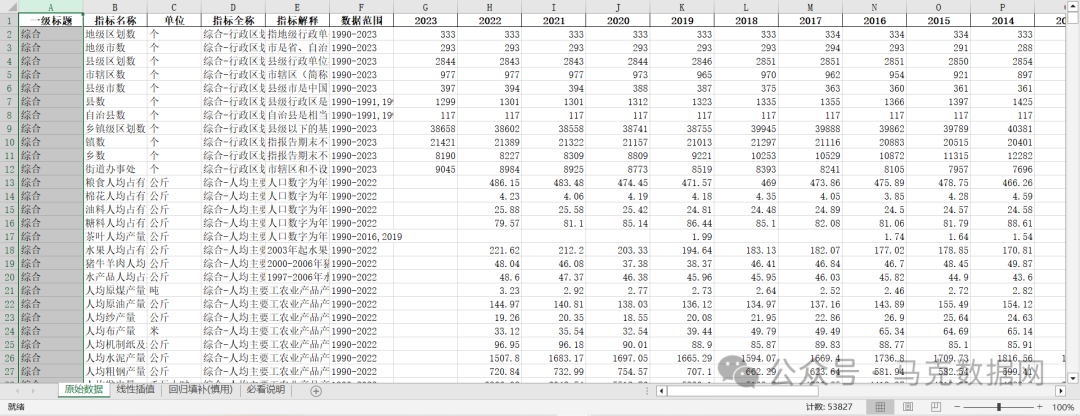Screen dimensions: 1080x416
Task: Select cell 街道办事处 in column B
Action: pyautogui.click(x=115, y=169)
